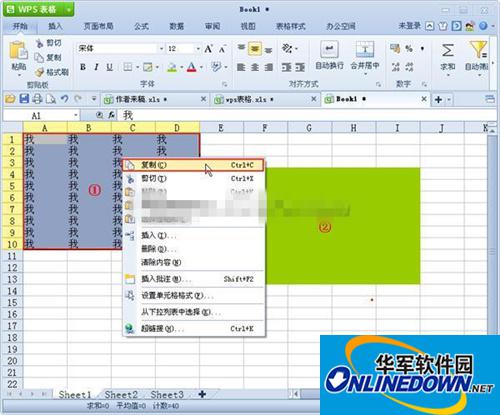This screenshot has height=415, width=500.
Task: Click the Cut scissors icon in the ribbon
Action: (x=40, y=43)
